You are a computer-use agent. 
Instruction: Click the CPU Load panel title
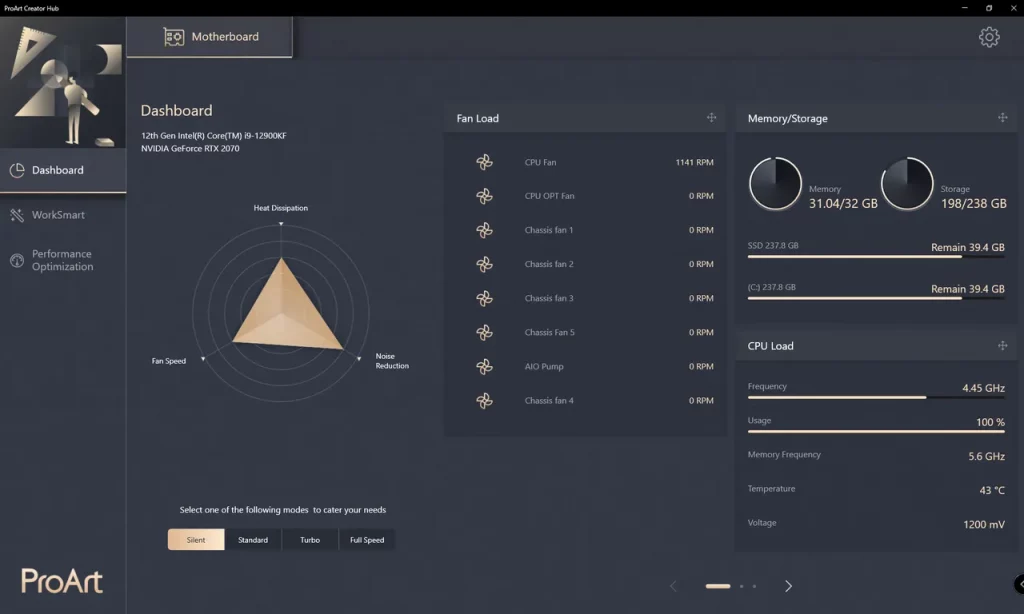pyautogui.click(x=771, y=346)
